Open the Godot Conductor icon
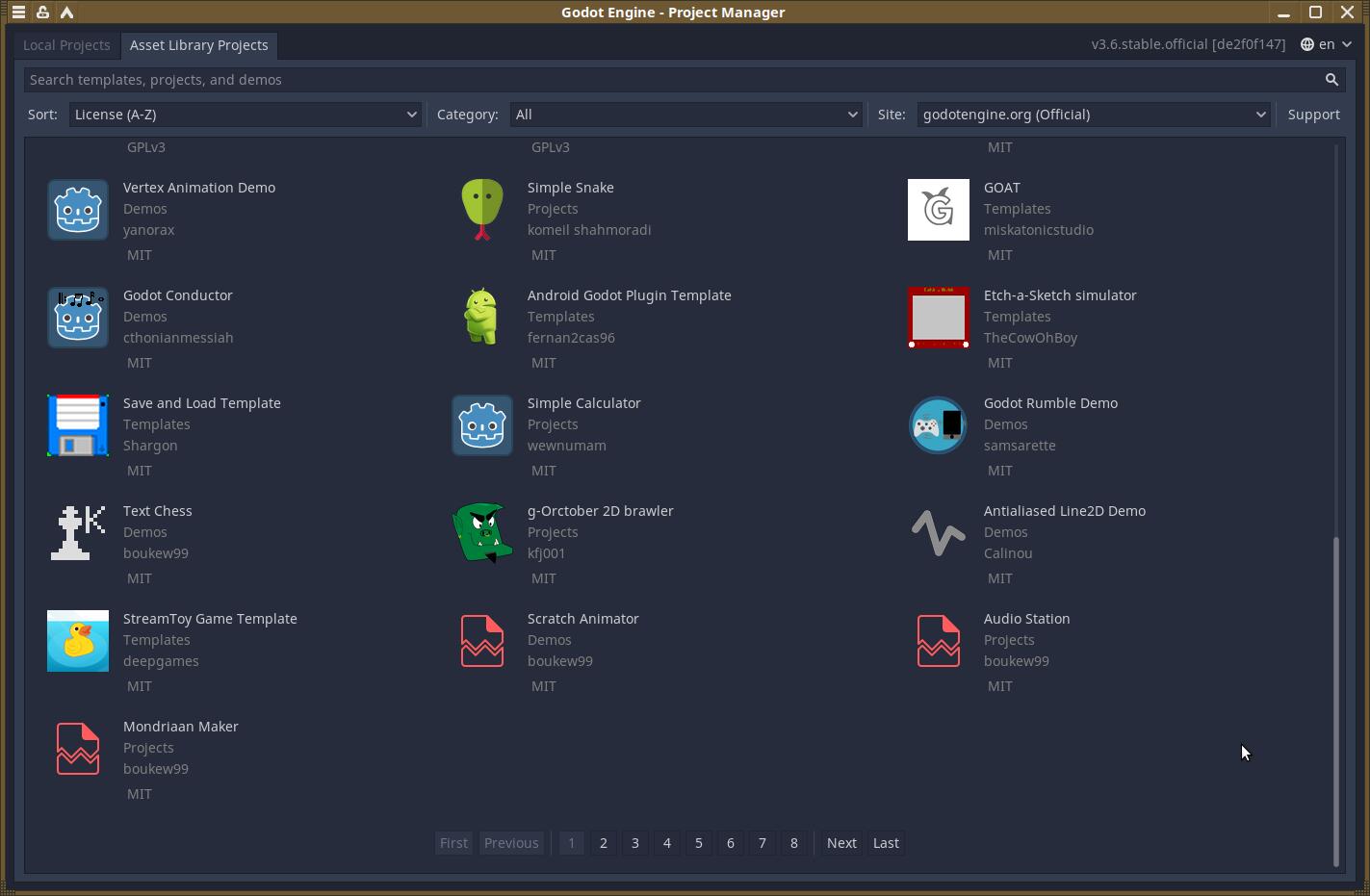 [78, 318]
